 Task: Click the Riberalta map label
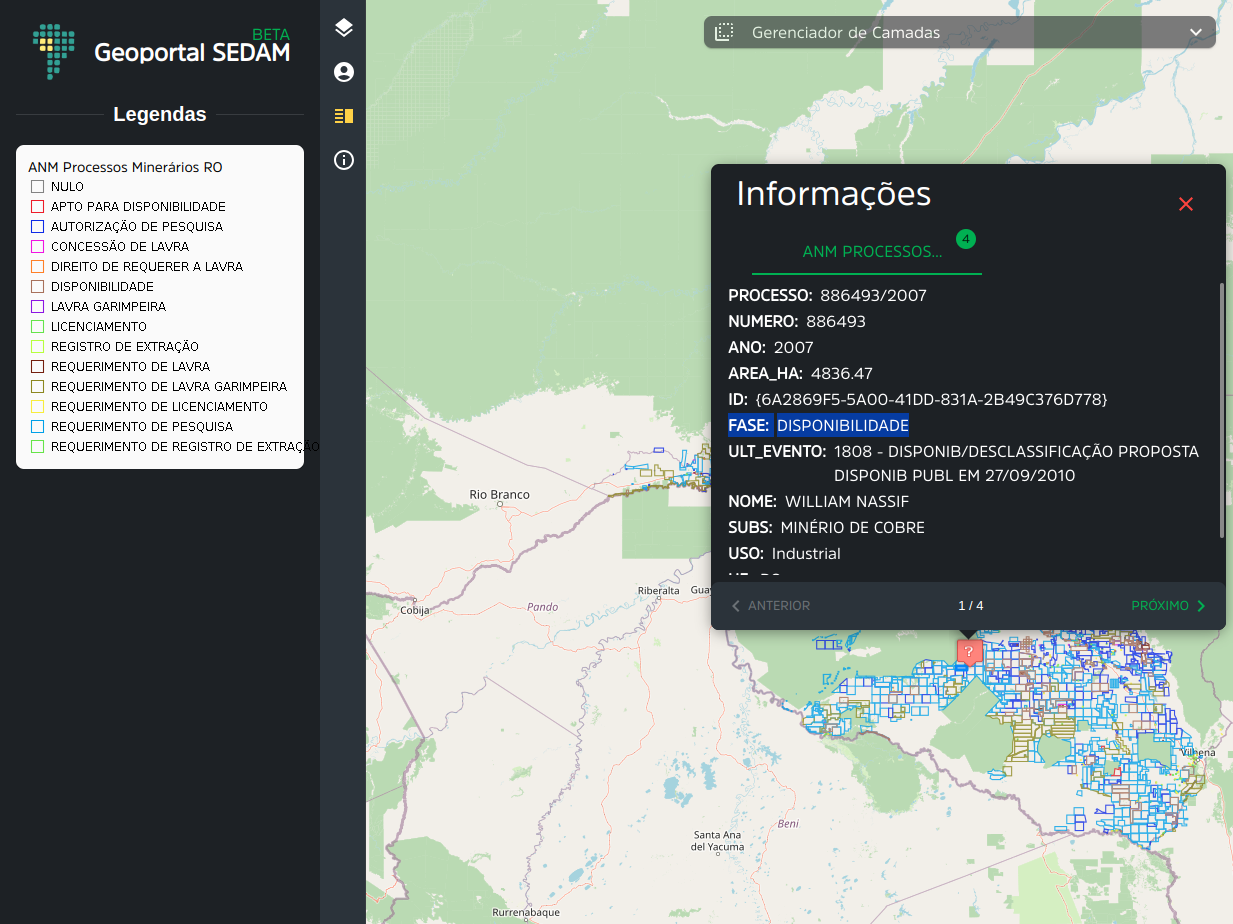tap(659, 591)
